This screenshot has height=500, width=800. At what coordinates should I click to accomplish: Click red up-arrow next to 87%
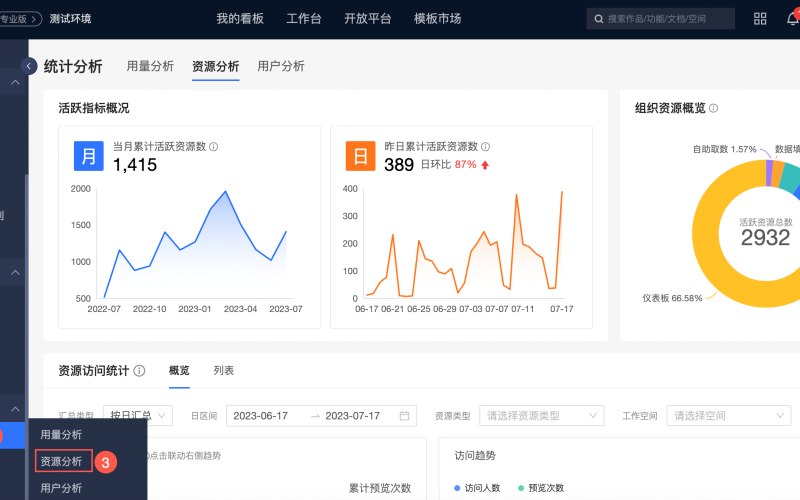485,165
